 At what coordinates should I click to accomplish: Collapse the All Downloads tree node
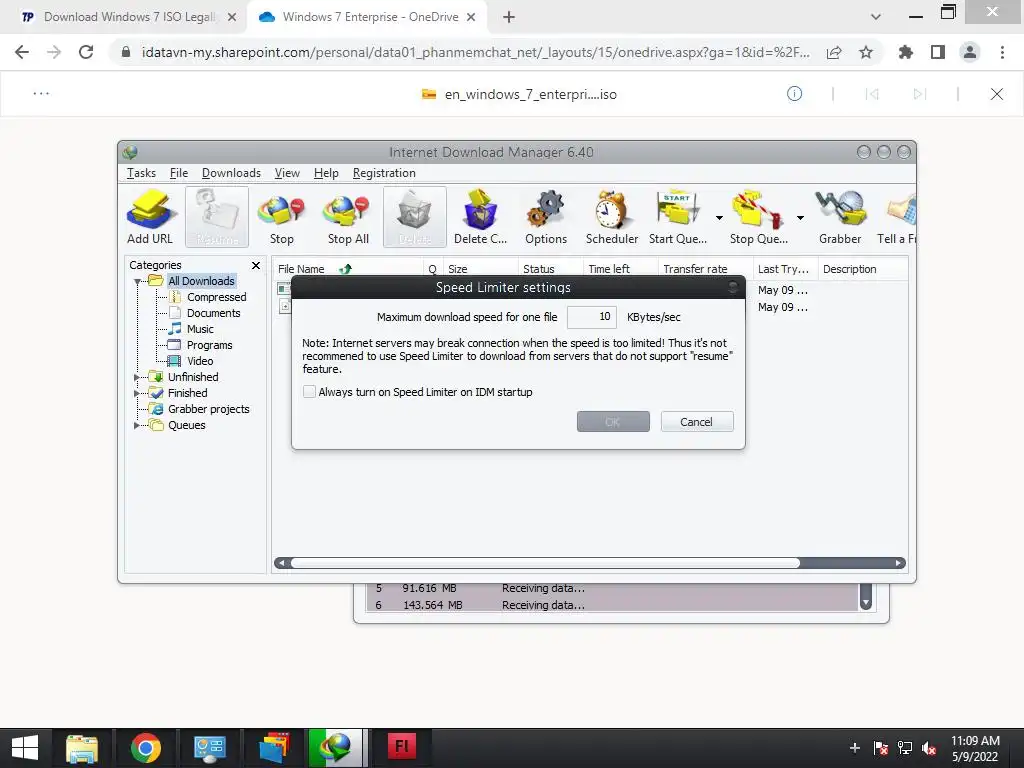coord(138,281)
